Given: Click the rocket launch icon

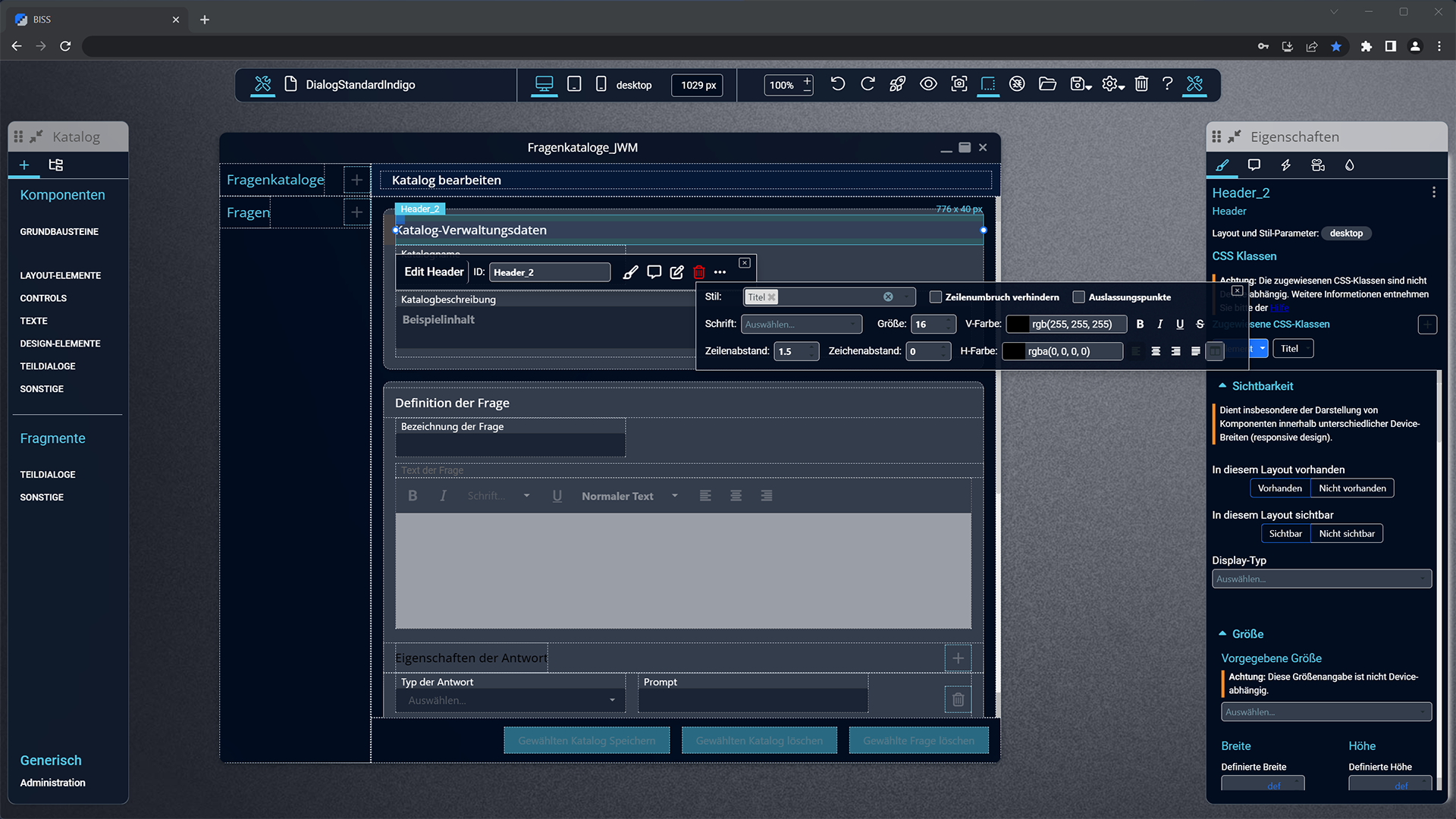Looking at the screenshot, I should pyautogui.click(x=897, y=84).
